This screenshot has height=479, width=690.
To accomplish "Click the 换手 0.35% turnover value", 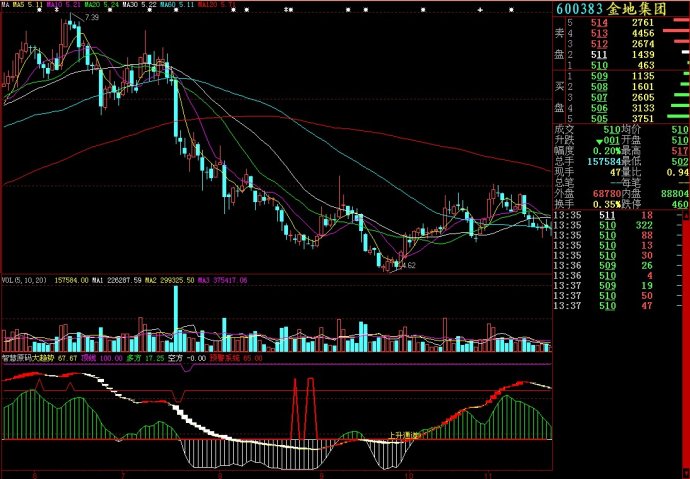I will click(606, 204).
